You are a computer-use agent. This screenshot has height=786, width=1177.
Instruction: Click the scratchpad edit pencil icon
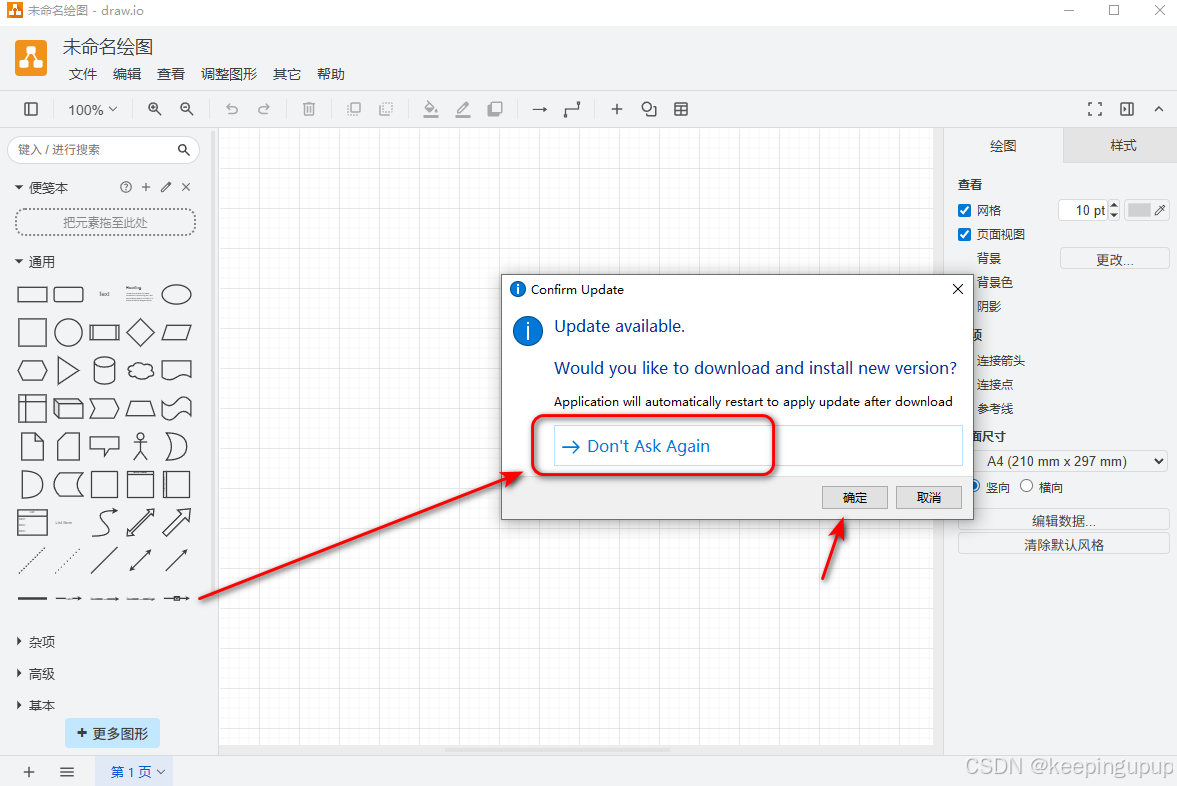pyautogui.click(x=166, y=187)
